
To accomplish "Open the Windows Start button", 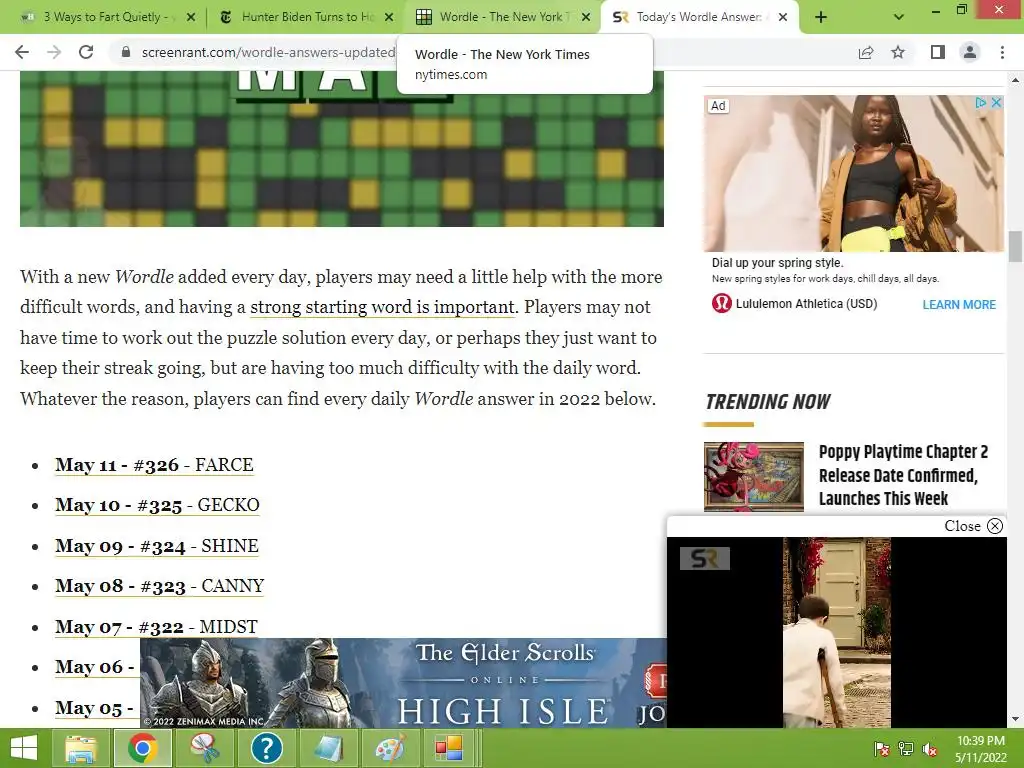I will tap(24, 748).
